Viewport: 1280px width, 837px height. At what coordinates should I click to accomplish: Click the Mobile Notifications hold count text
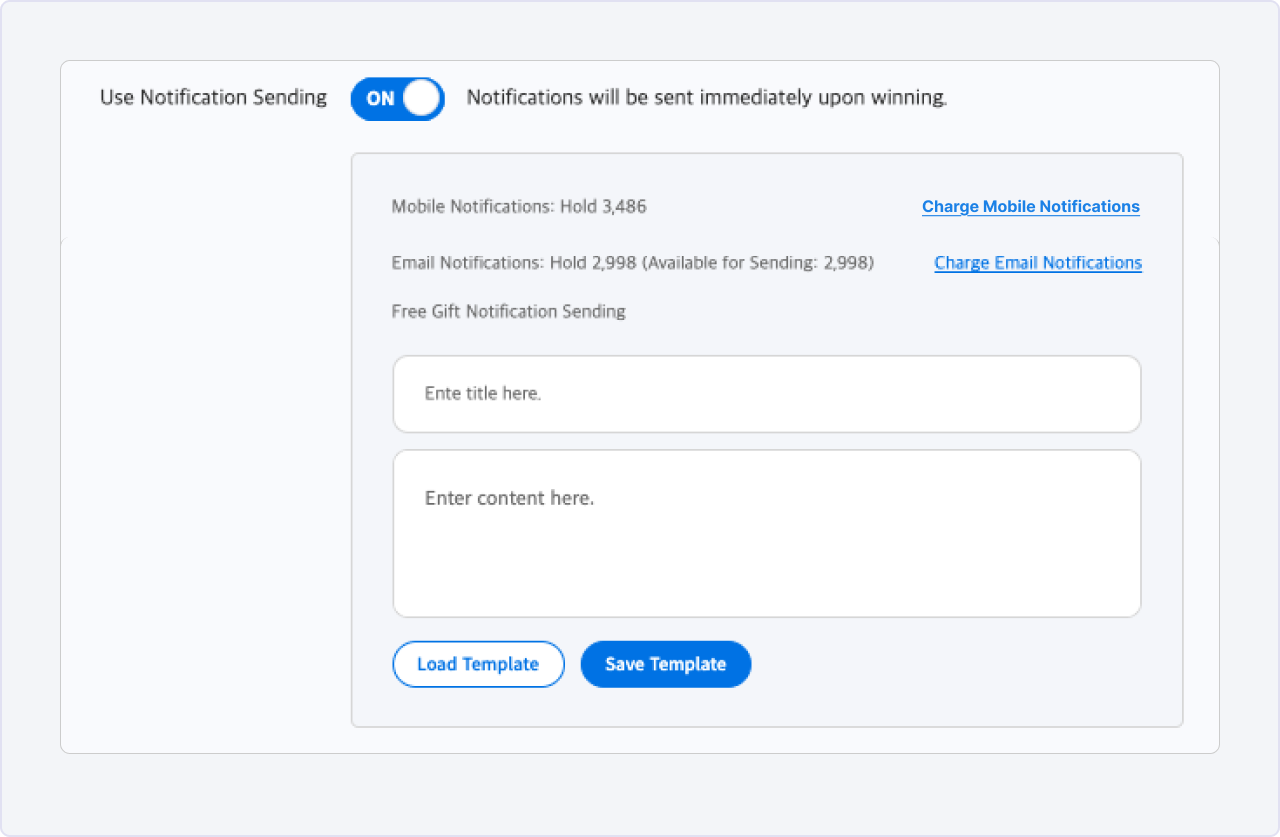click(x=519, y=207)
